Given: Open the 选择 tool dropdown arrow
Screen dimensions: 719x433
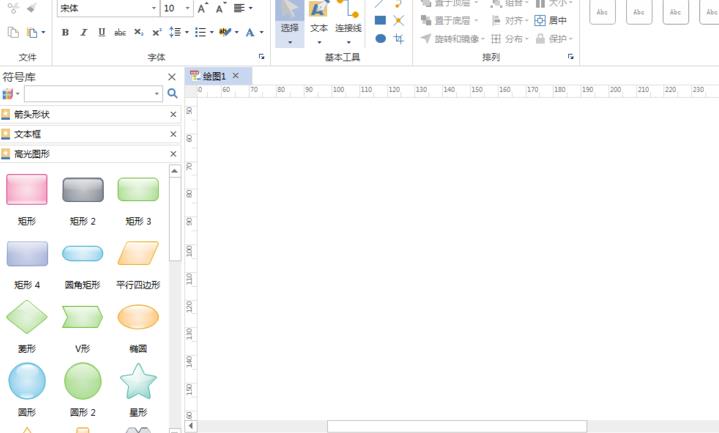Looking at the screenshot, I should pyautogui.click(x=290, y=42).
